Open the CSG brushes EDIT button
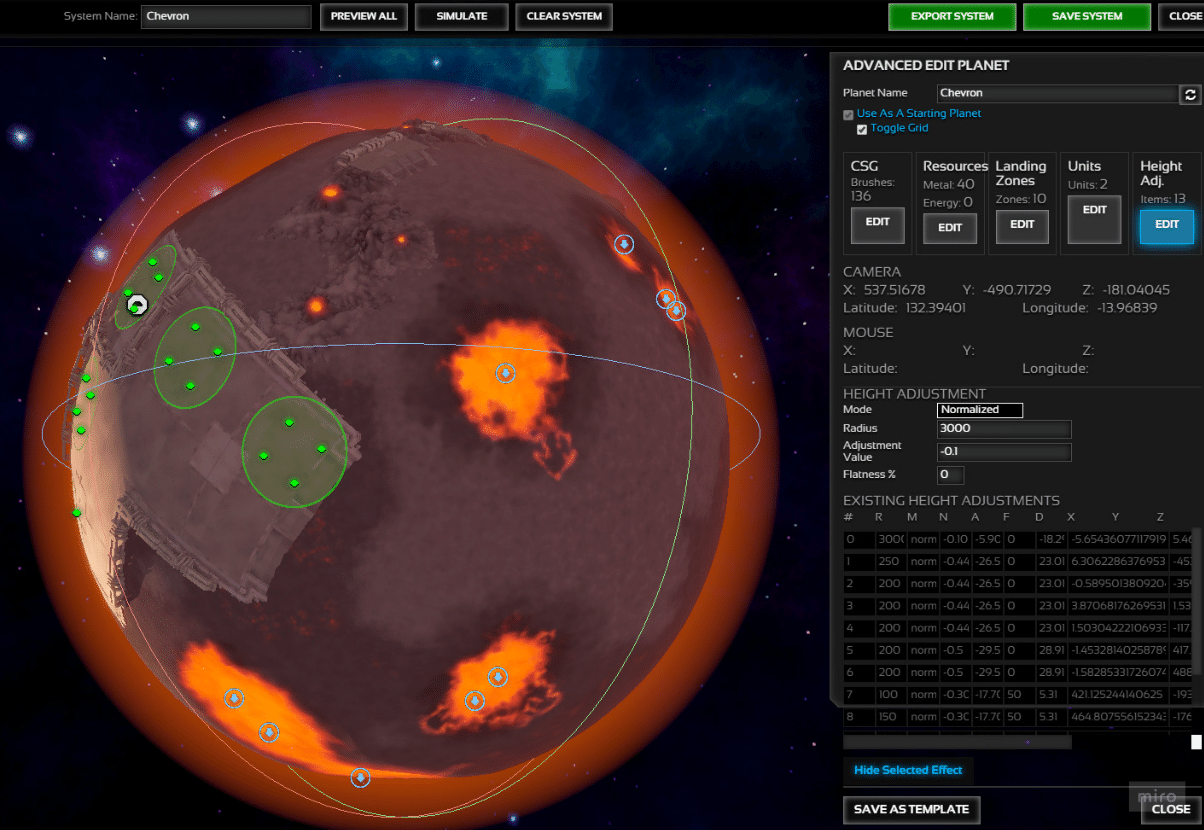The width and height of the screenshot is (1204, 830). [x=877, y=225]
